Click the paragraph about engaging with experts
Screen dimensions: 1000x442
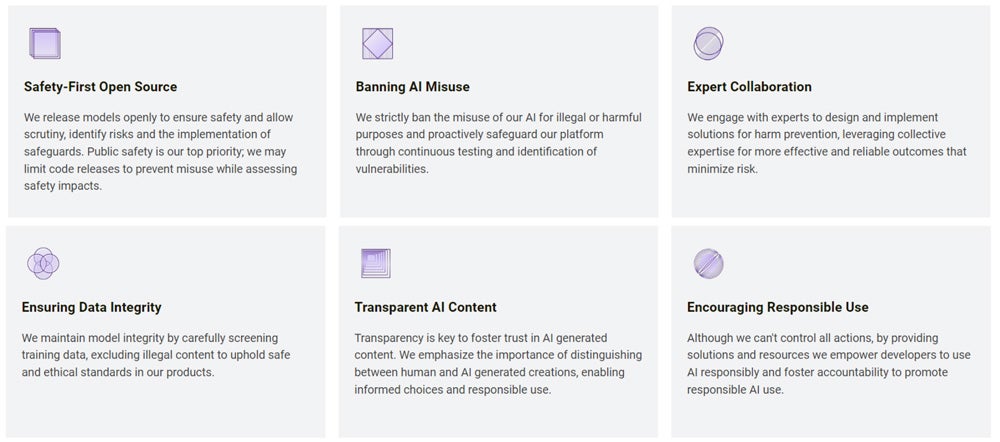click(827, 143)
